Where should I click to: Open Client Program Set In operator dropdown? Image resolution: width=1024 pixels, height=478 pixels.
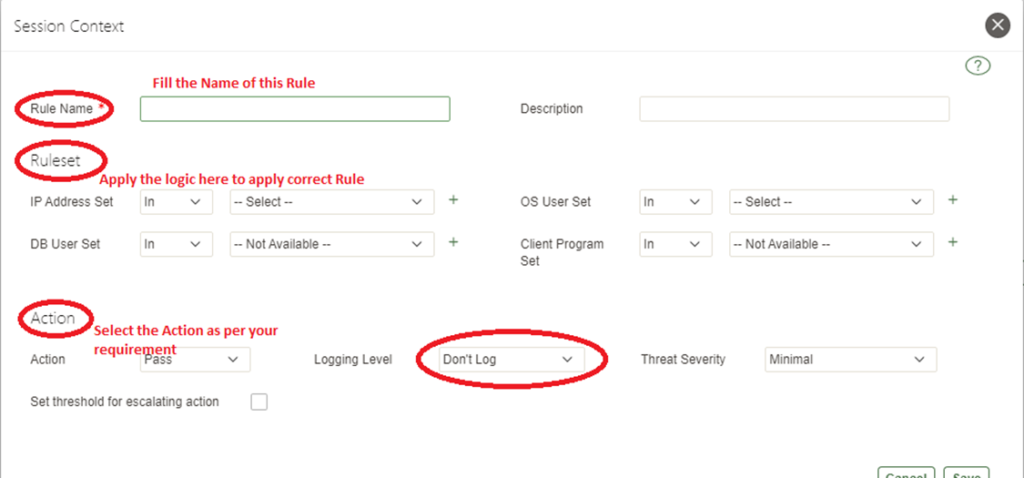(676, 244)
